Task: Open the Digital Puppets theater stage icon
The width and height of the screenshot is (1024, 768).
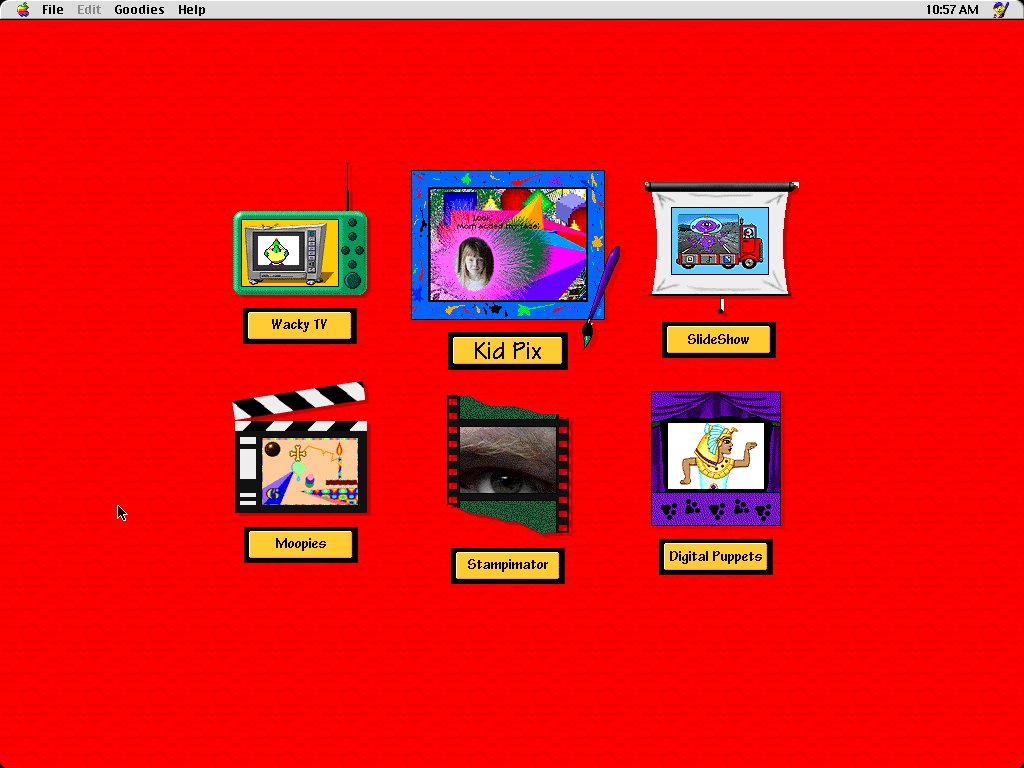Action: 716,457
